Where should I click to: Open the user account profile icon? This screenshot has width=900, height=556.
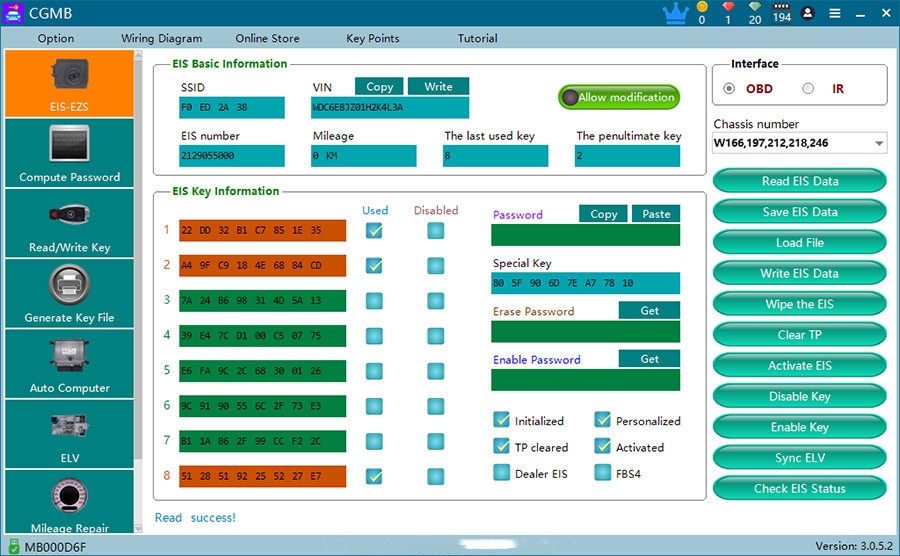pyautogui.click(x=808, y=13)
